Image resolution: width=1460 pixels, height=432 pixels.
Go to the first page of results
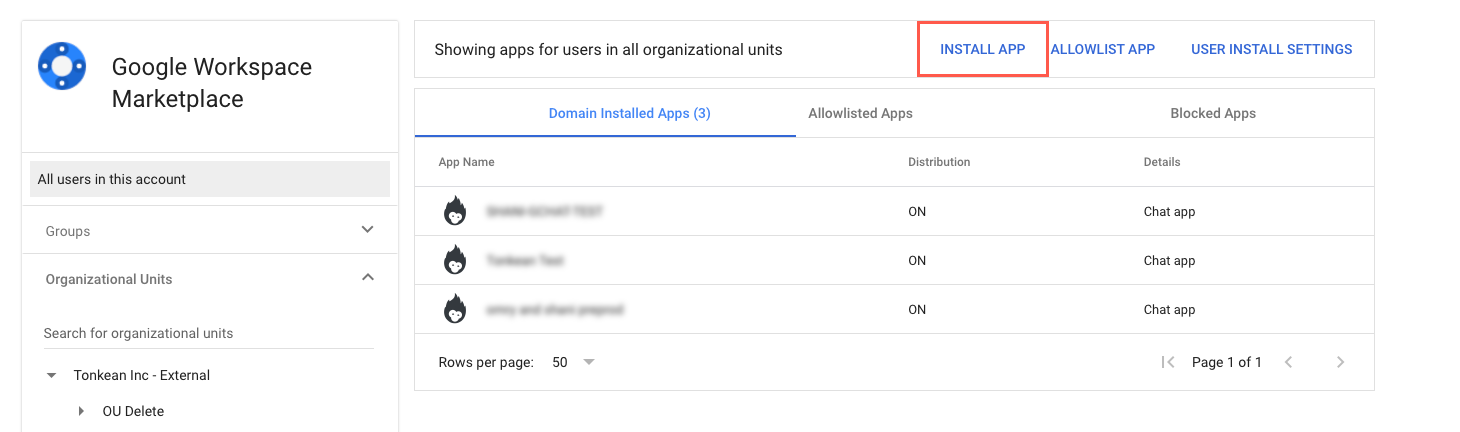tap(1167, 362)
